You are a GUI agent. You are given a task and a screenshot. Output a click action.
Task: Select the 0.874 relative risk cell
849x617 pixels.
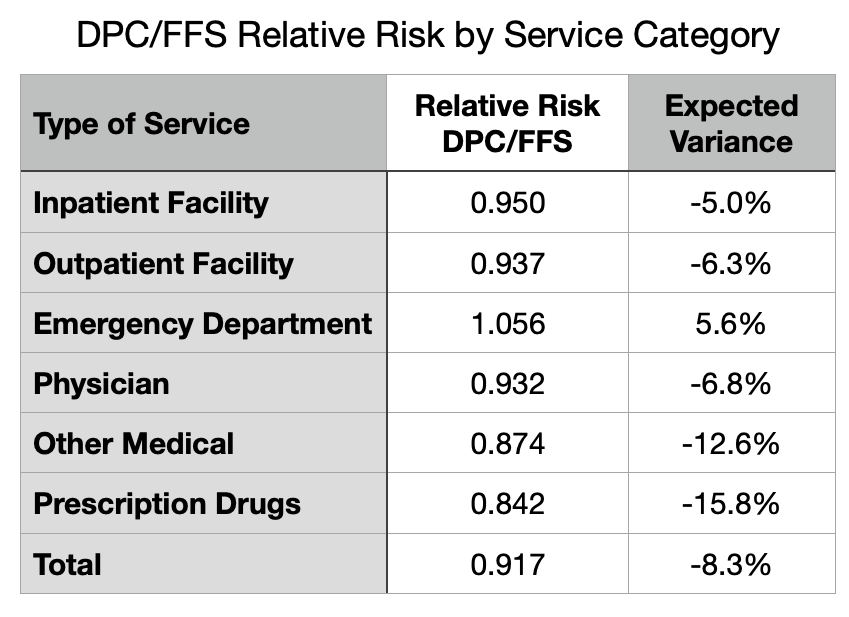[507, 443]
